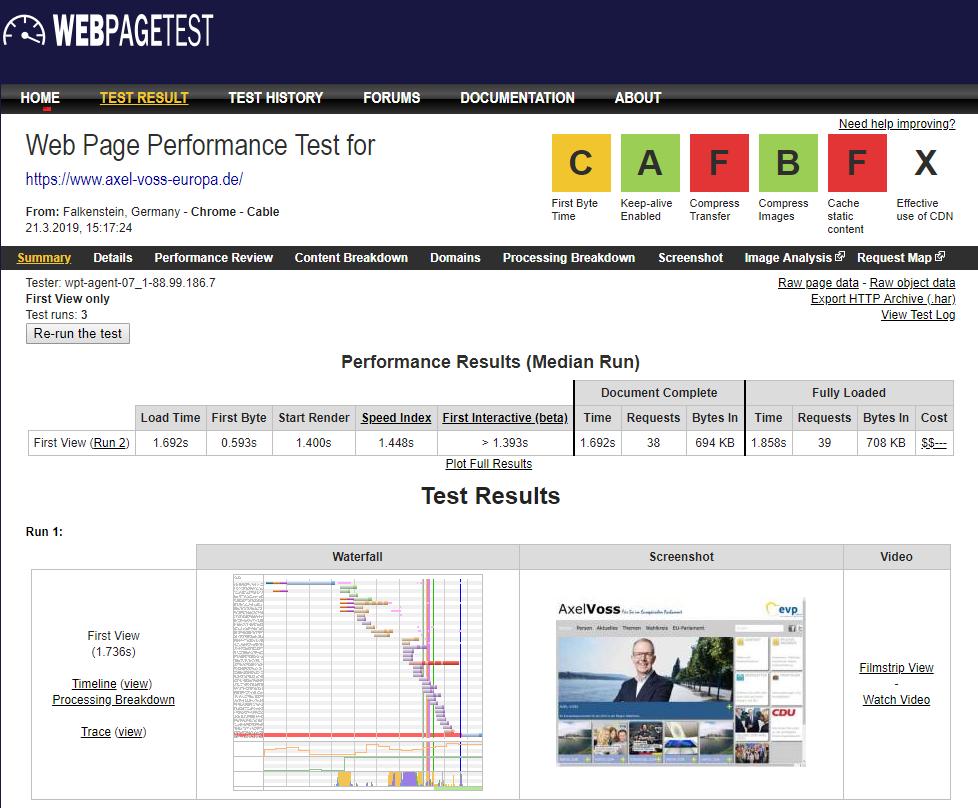Open the ABOUT navigation item
This screenshot has width=978, height=808.
click(x=637, y=98)
